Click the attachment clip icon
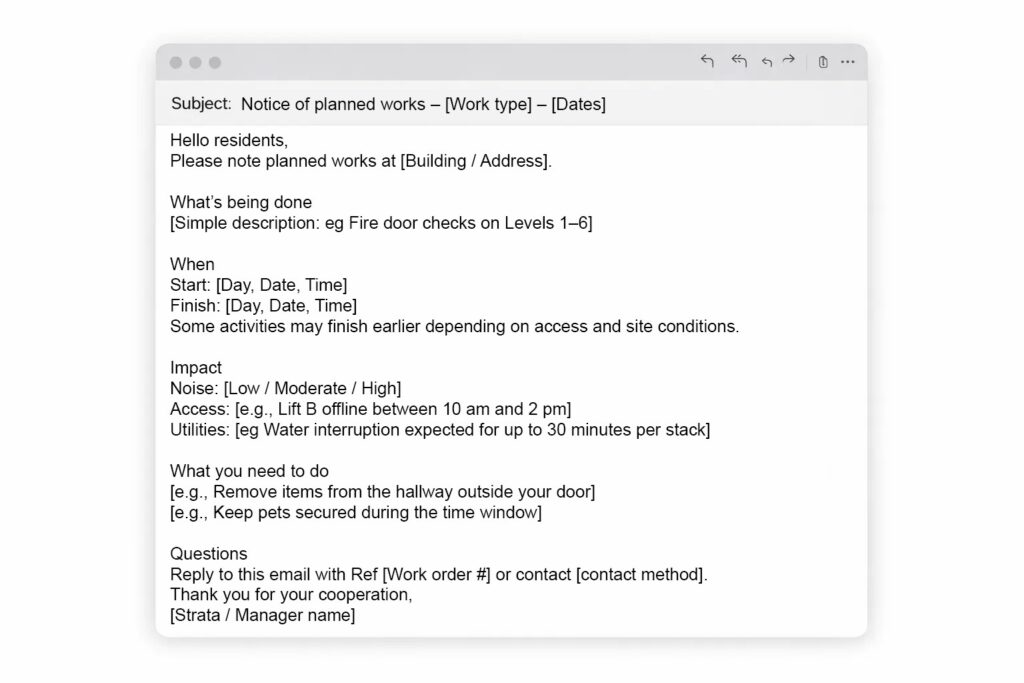The height and width of the screenshot is (683, 1024). click(x=823, y=62)
